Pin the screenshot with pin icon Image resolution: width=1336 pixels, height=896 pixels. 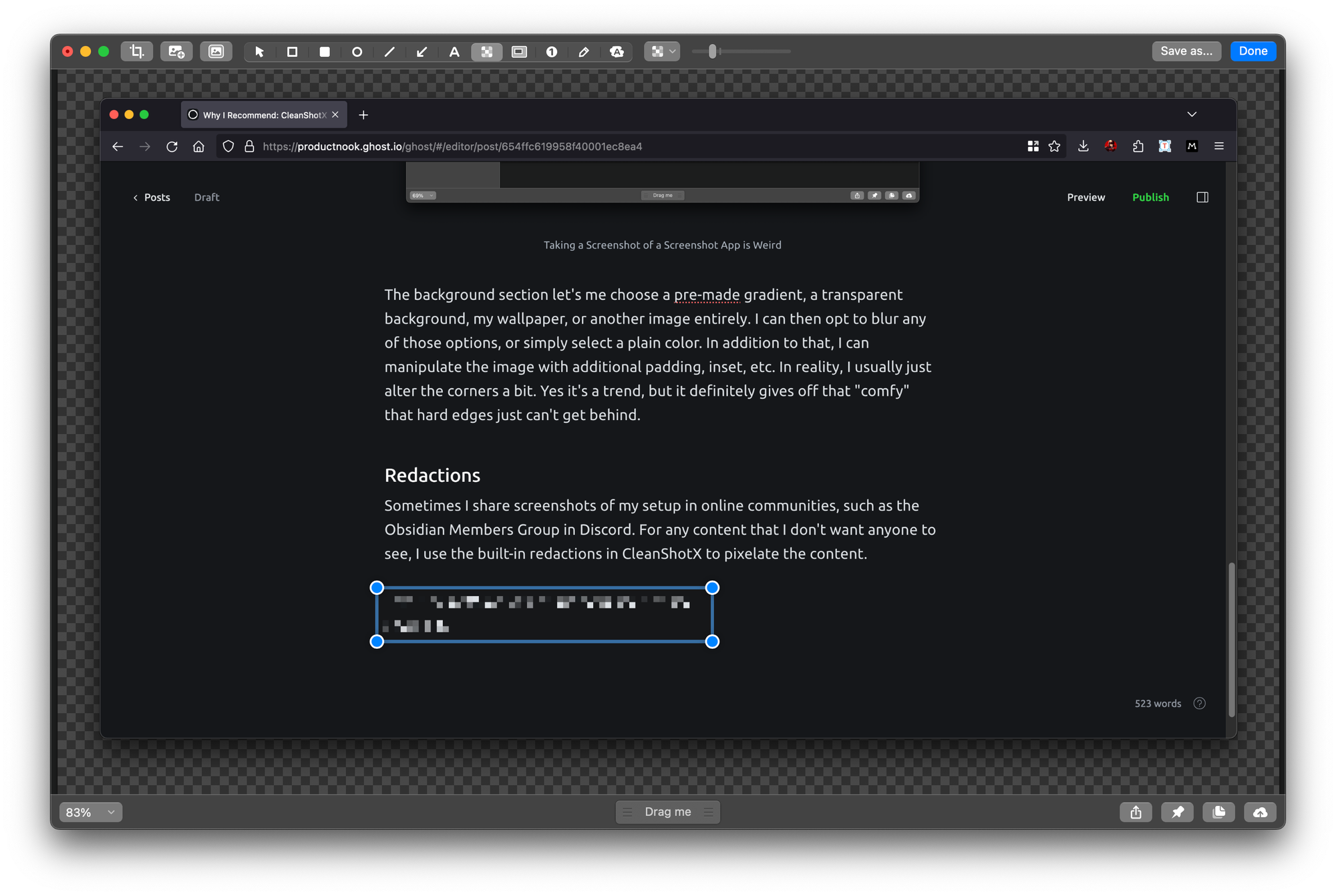point(1177,812)
